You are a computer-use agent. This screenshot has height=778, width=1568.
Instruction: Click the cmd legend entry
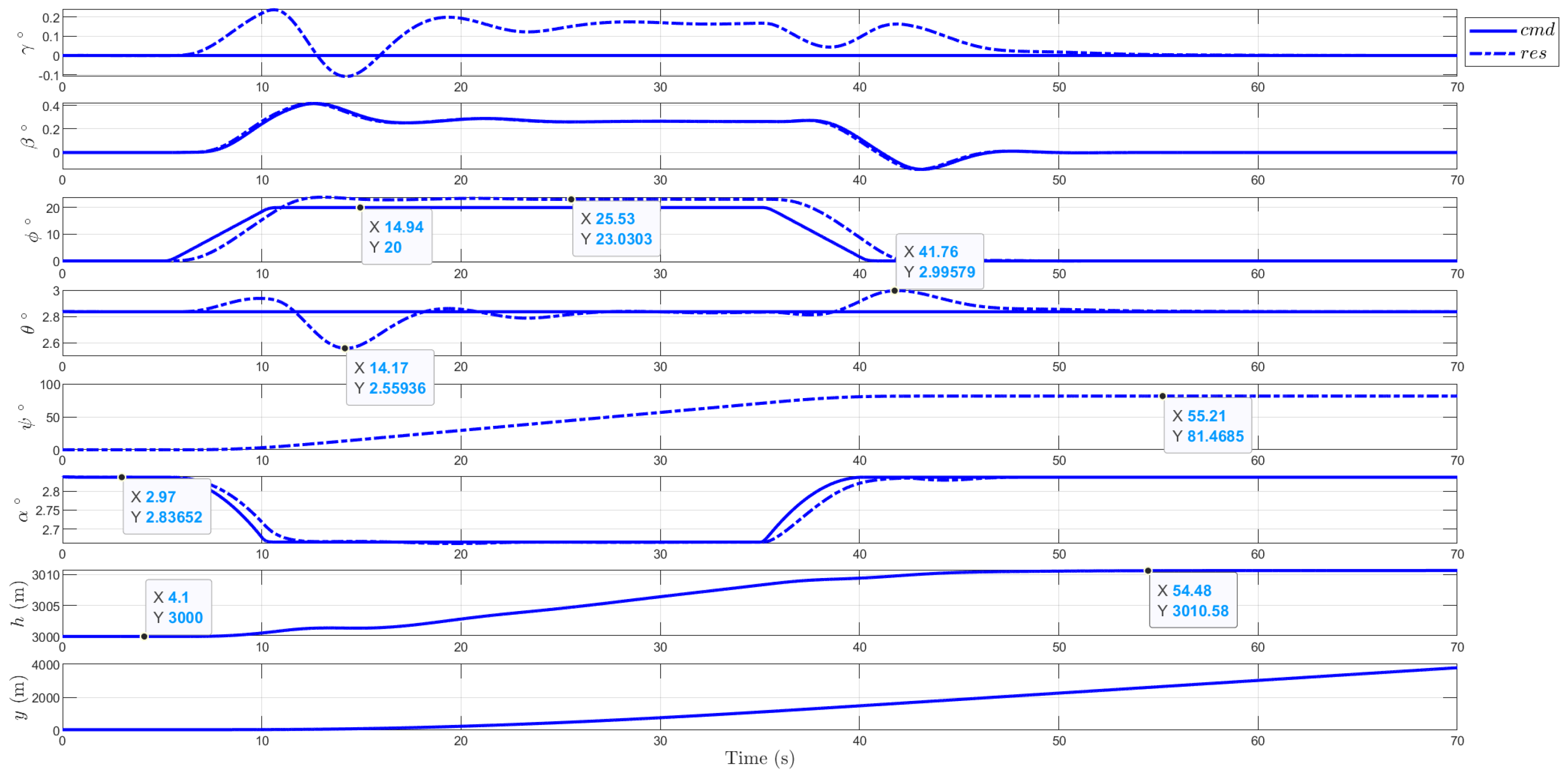click(1536, 30)
